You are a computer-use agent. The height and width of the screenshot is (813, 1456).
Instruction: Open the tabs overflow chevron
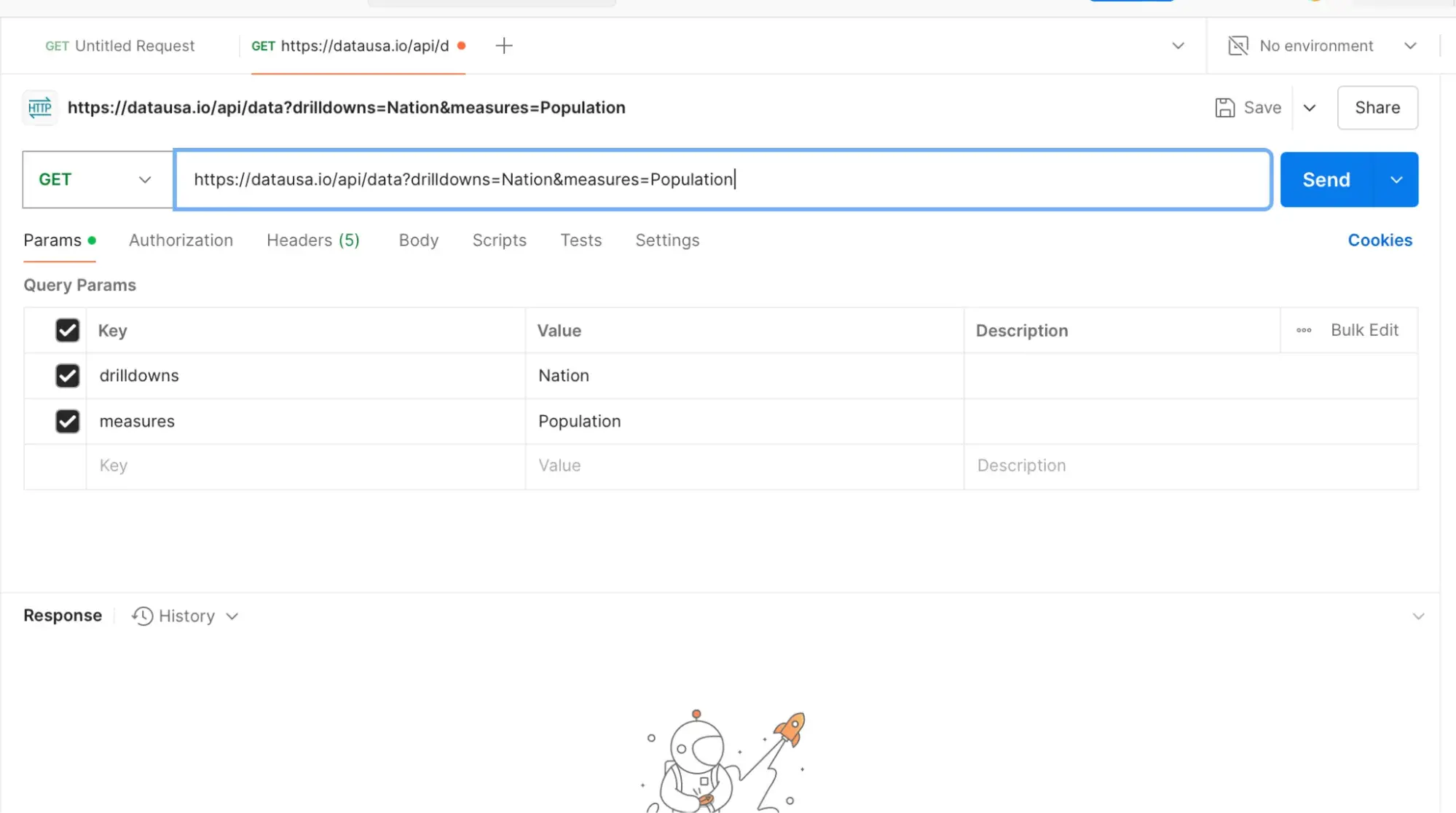click(1177, 46)
